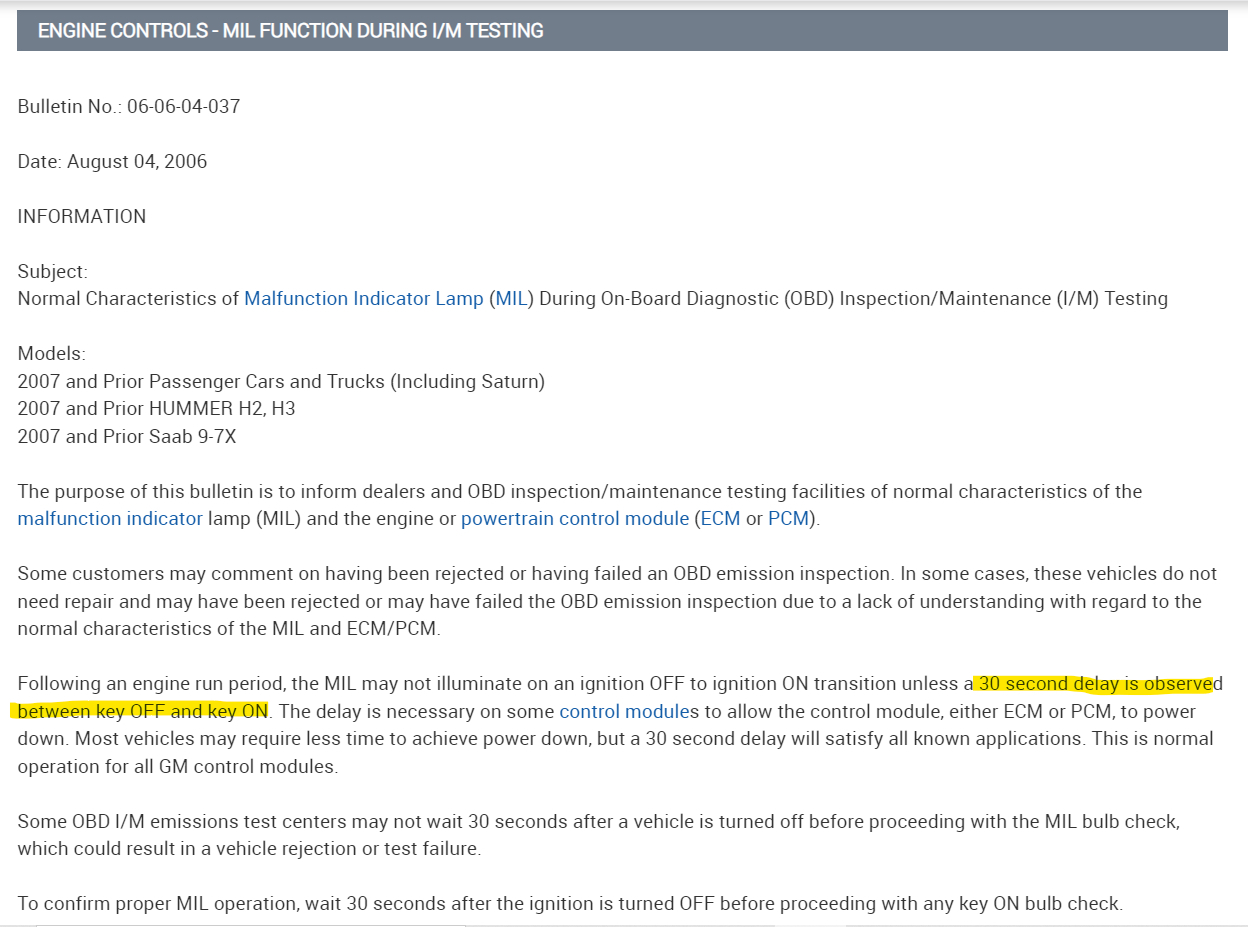Open the malfunction indicator link in the purpose paragraph
1248x927 pixels.
(110, 519)
